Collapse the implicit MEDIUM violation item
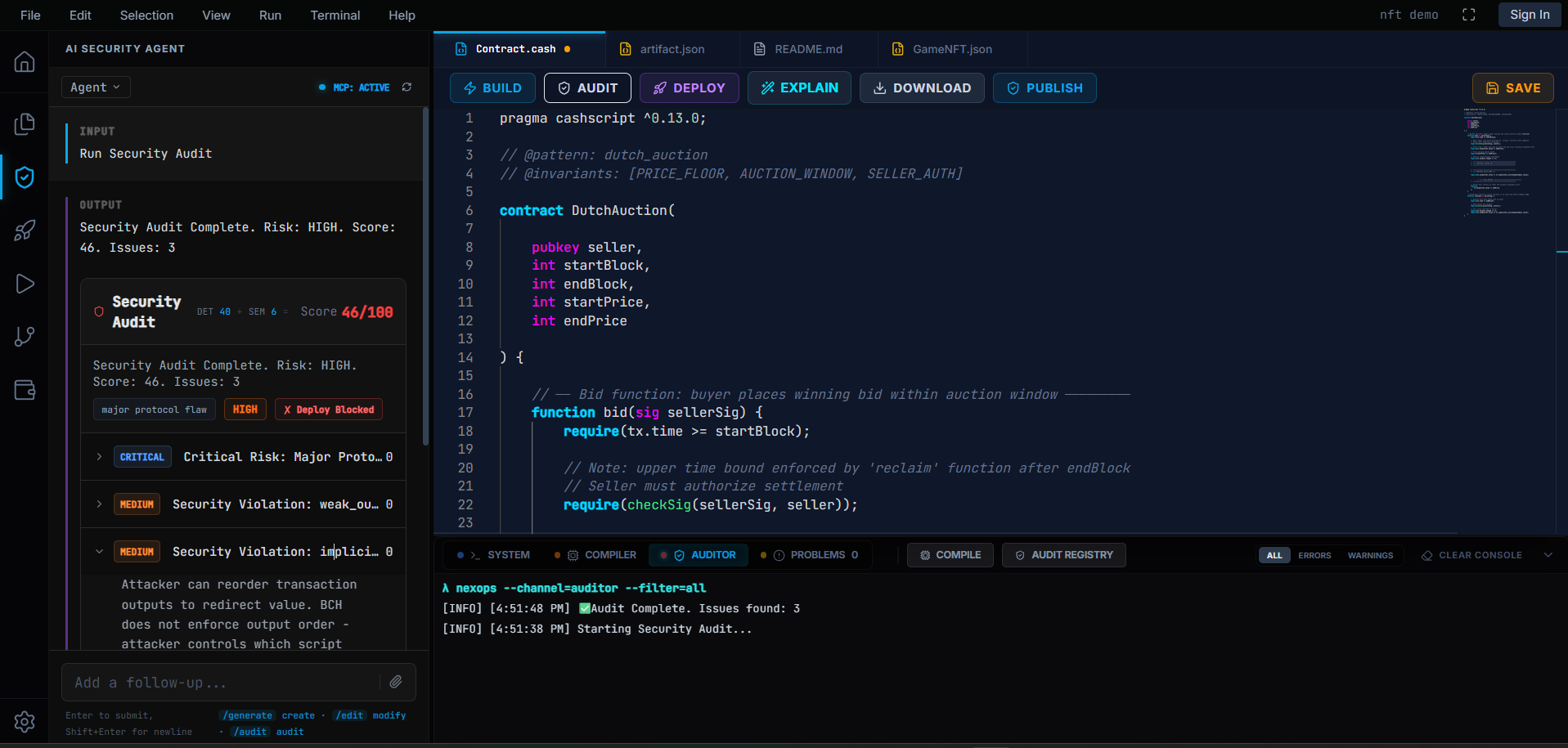1568x748 pixels. coord(100,552)
